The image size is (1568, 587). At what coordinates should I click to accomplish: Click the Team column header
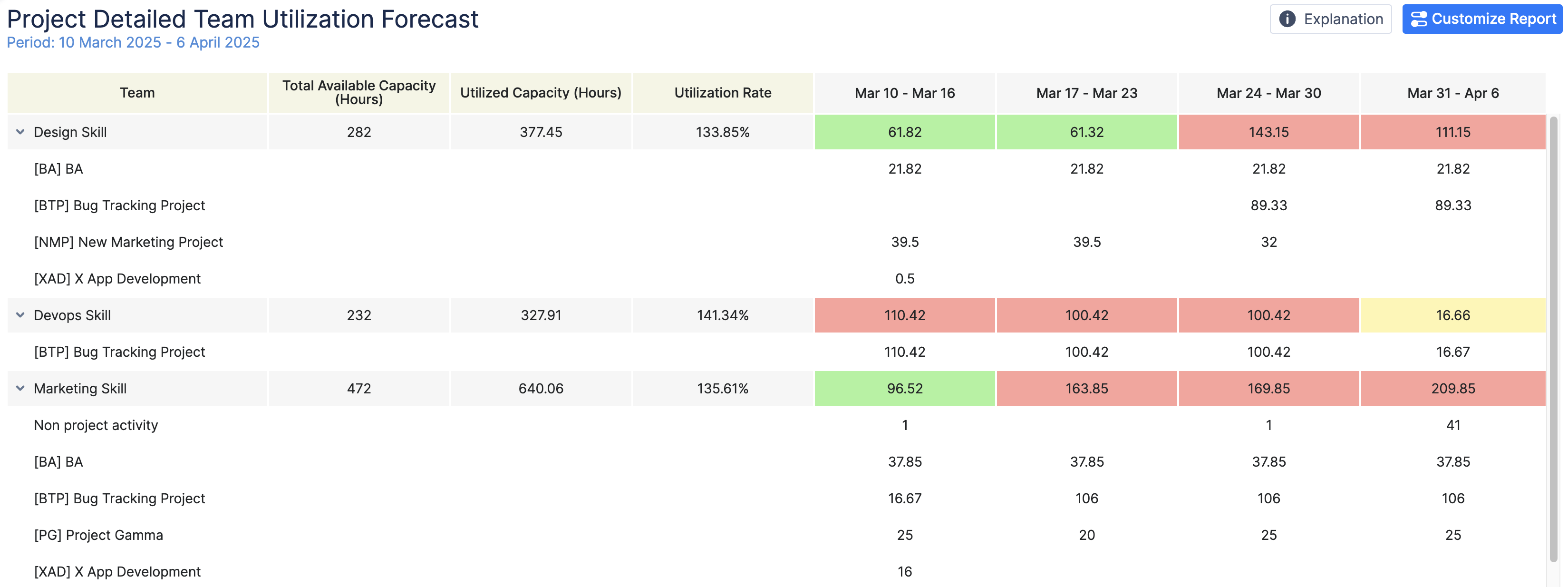coord(137,93)
